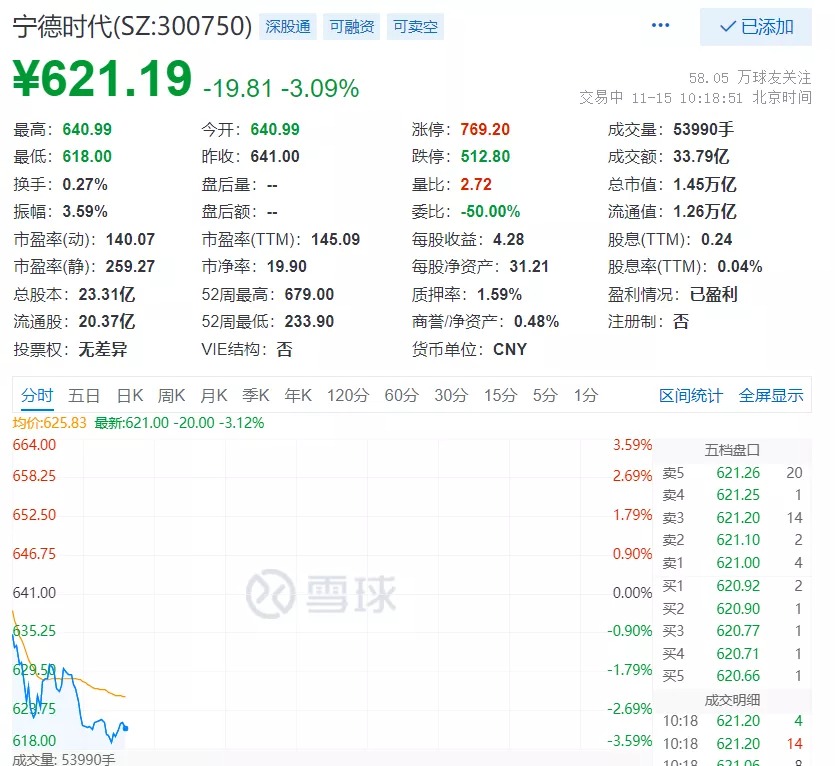This screenshot has height=766, width=835.
Task: Switch to the 周K chart tab
Action: 171,396
